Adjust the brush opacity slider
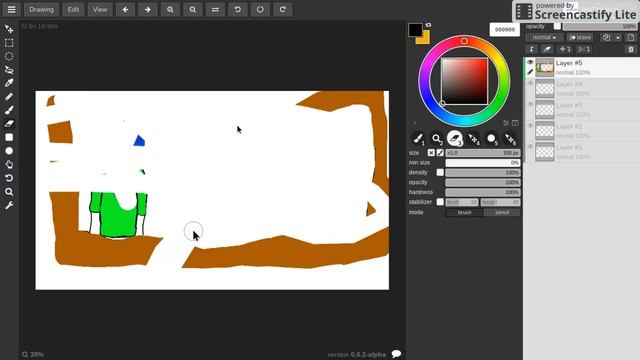The image size is (640, 360). 483,182
